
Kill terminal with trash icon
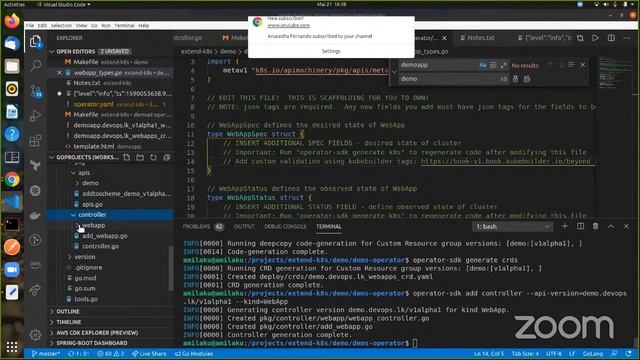pyautogui.click(x=596, y=226)
